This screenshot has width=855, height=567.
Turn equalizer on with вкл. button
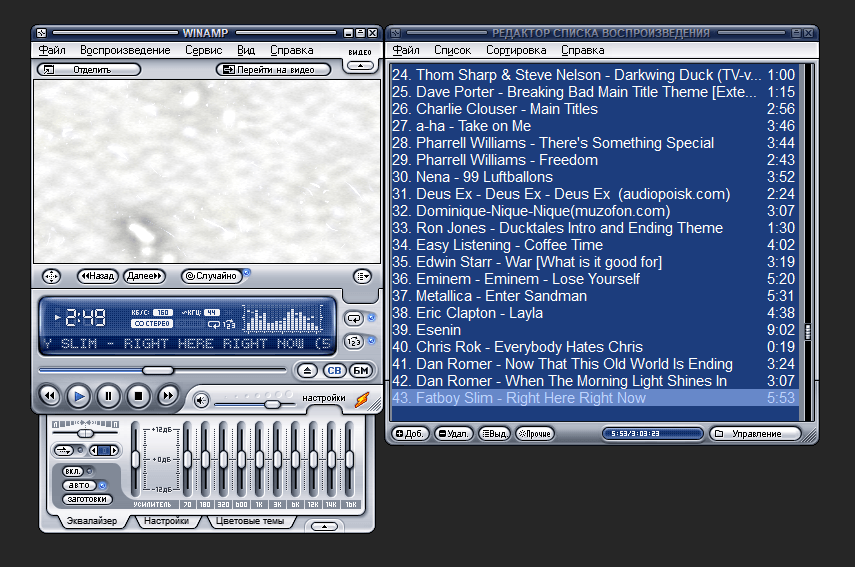pos(73,471)
